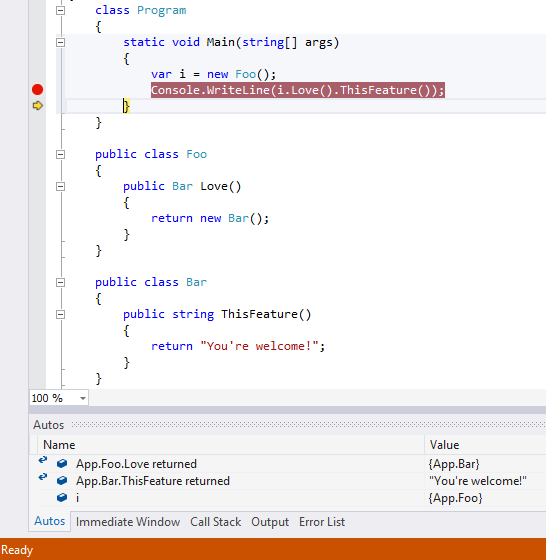The image size is (546, 560).
Task: Click blue cube icon beside App.Foo.Love returned
Action: coord(62,464)
